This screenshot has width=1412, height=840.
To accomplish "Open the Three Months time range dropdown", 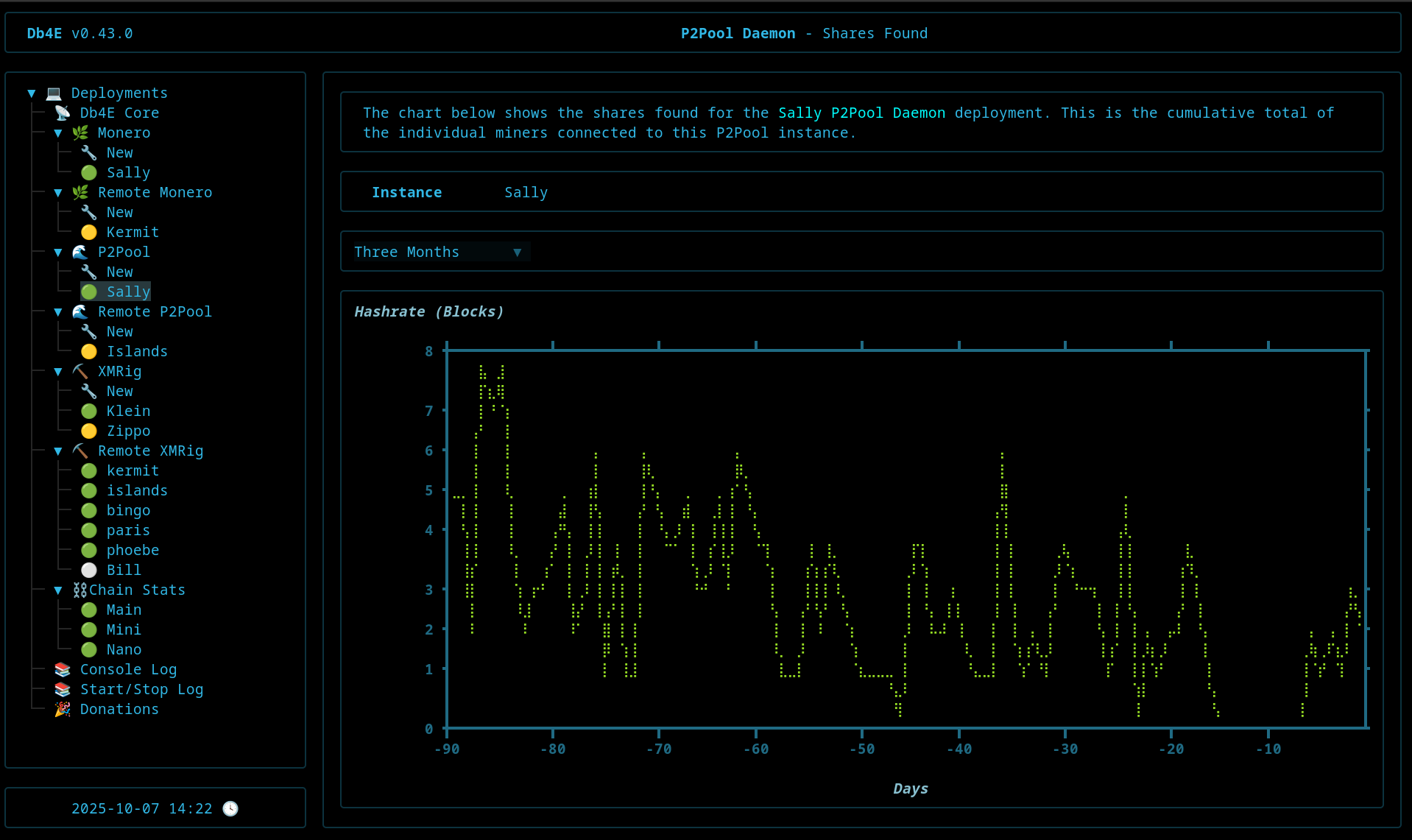I will click(437, 252).
